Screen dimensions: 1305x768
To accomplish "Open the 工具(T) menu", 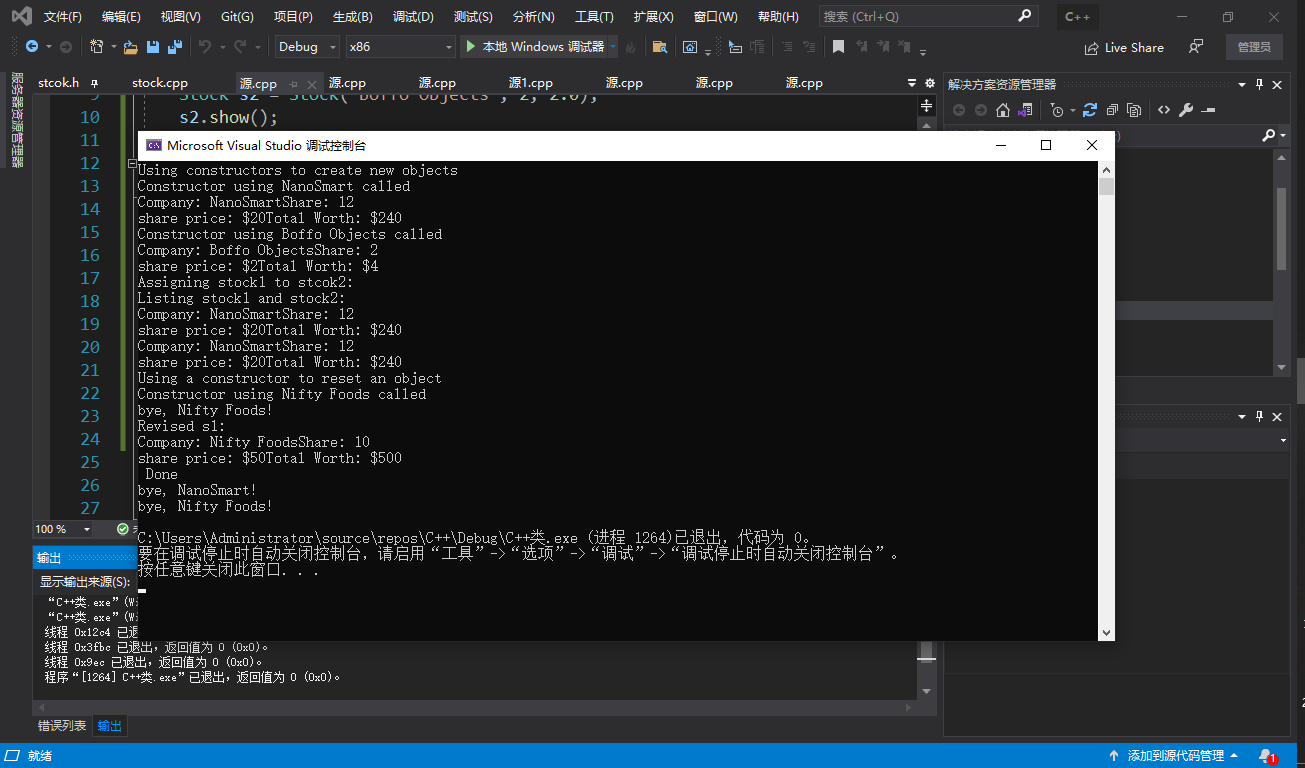I will (x=594, y=17).
